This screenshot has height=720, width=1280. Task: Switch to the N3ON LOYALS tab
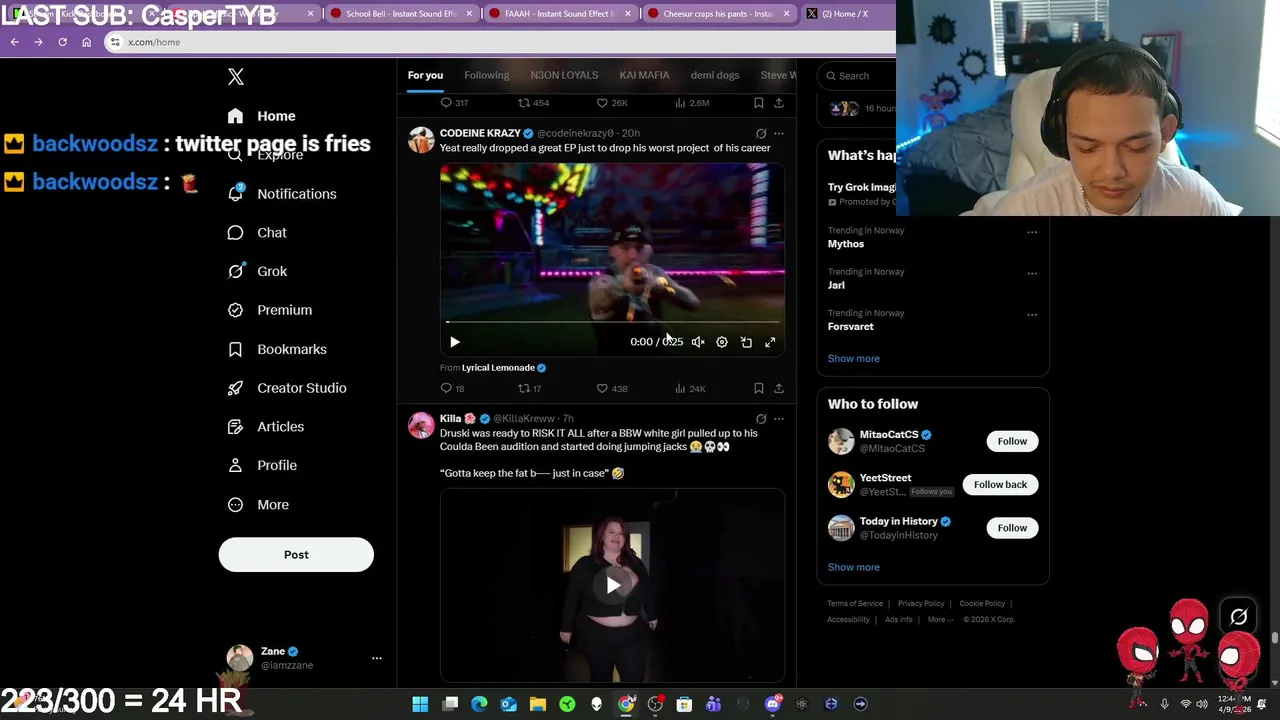[x=564, y=75]
